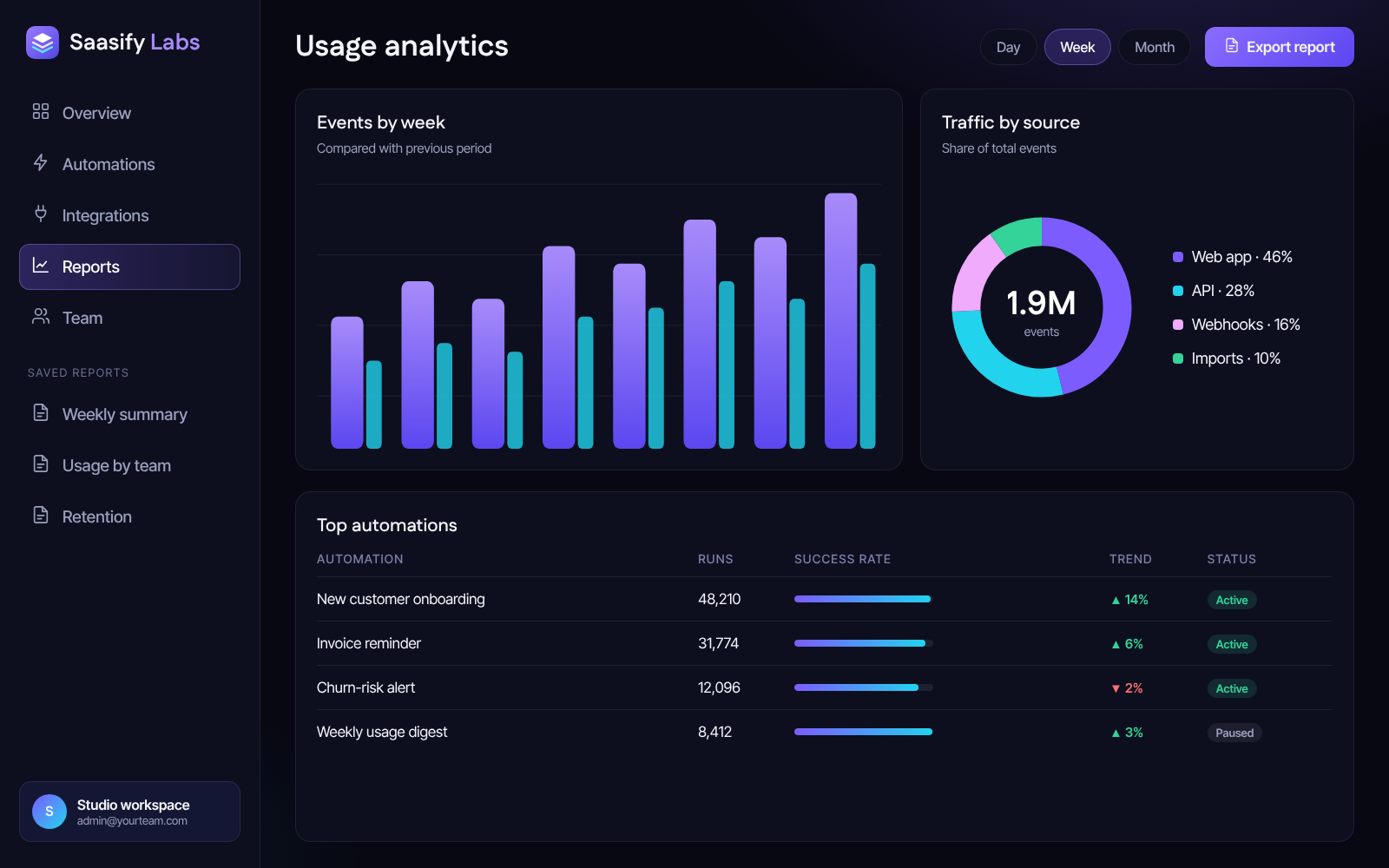
Task: Click the 8,412 runs value
Action: pos(715,732)
